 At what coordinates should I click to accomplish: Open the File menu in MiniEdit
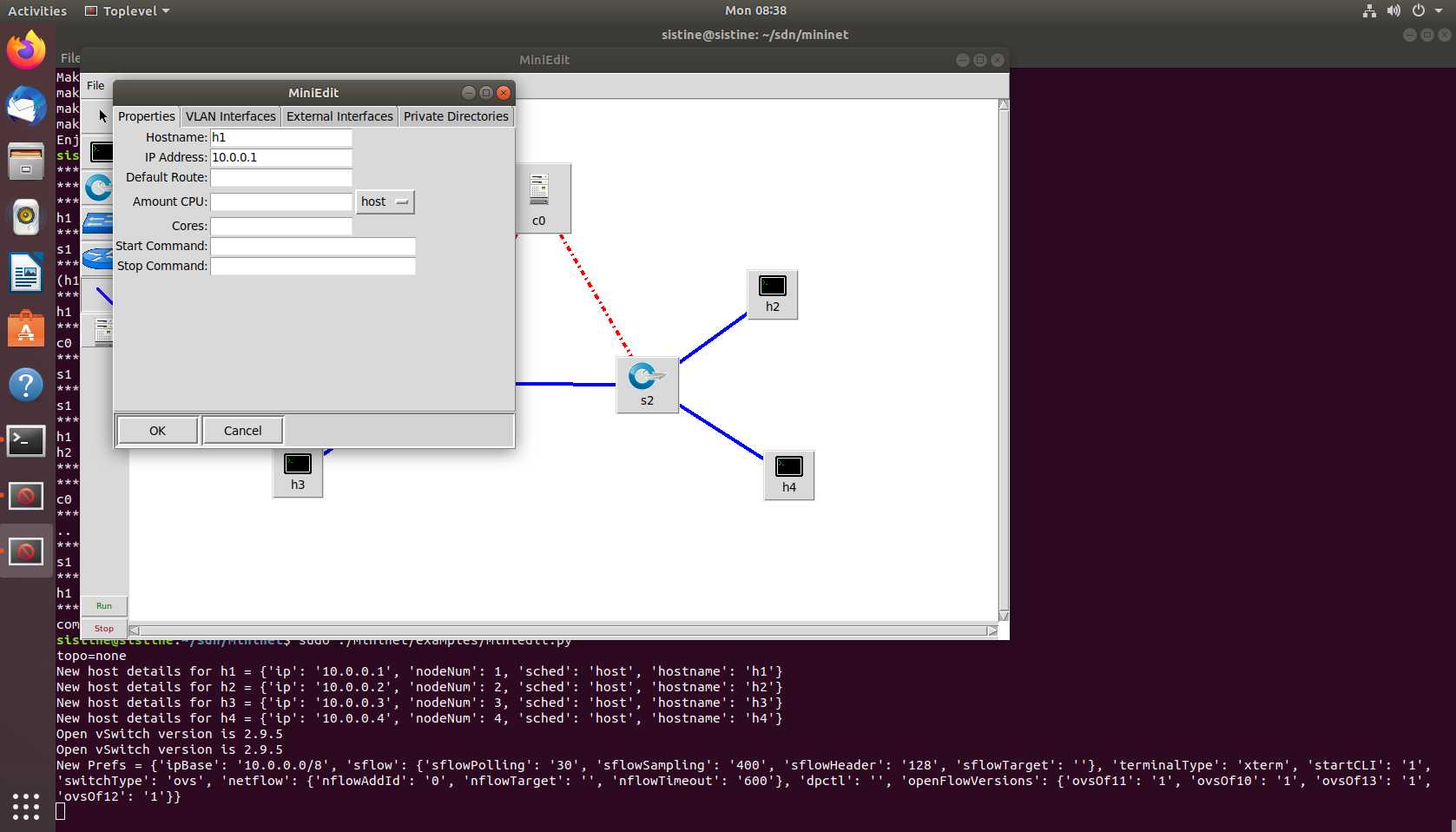(x=96, y=85)
